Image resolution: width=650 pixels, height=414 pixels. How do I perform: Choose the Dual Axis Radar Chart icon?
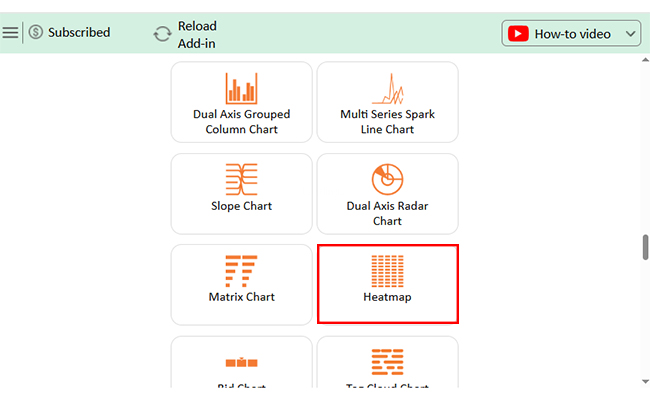pyautogui.click(x=387, y=179)
